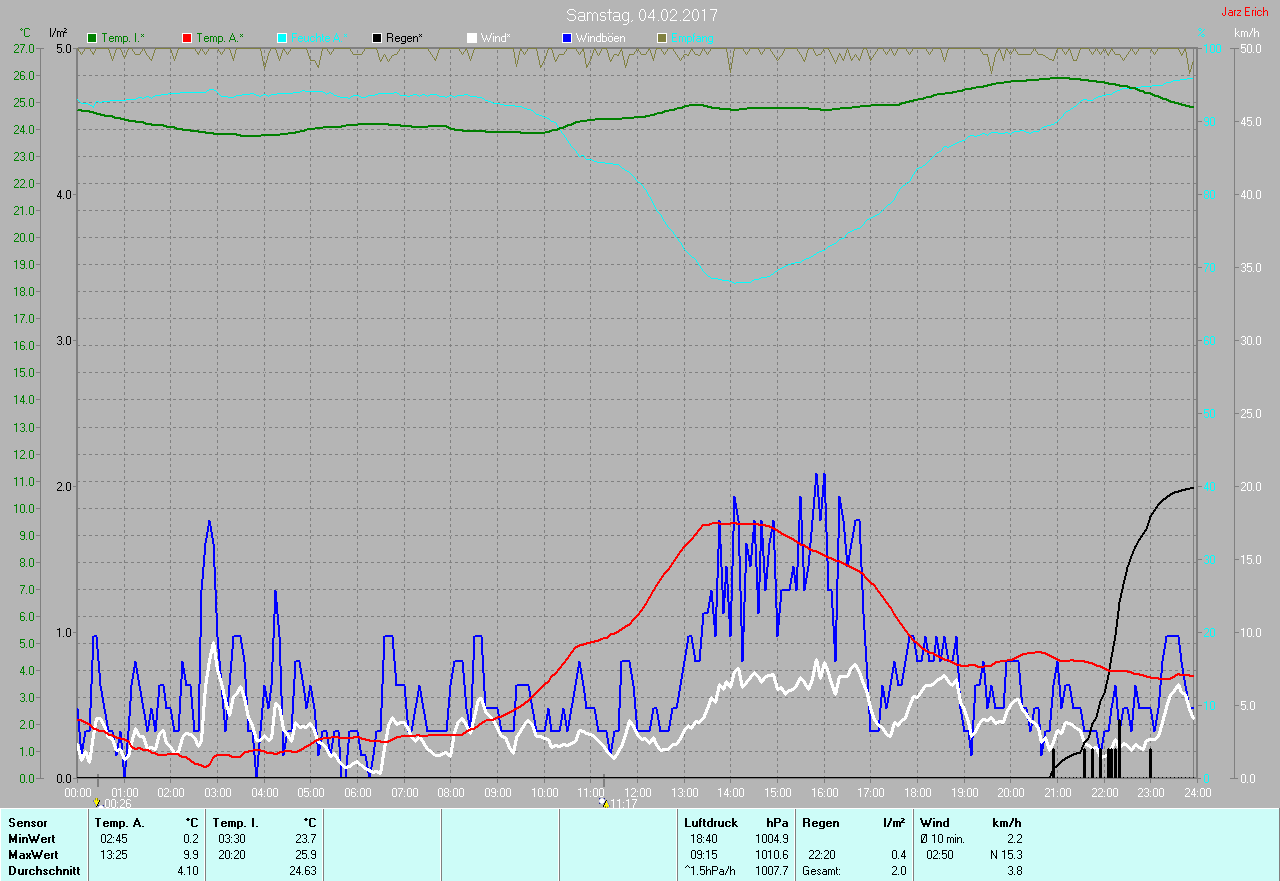Toggle the Wind* series label in legend
Viewport: 1280px width, 881px height.
coord(495,38)
